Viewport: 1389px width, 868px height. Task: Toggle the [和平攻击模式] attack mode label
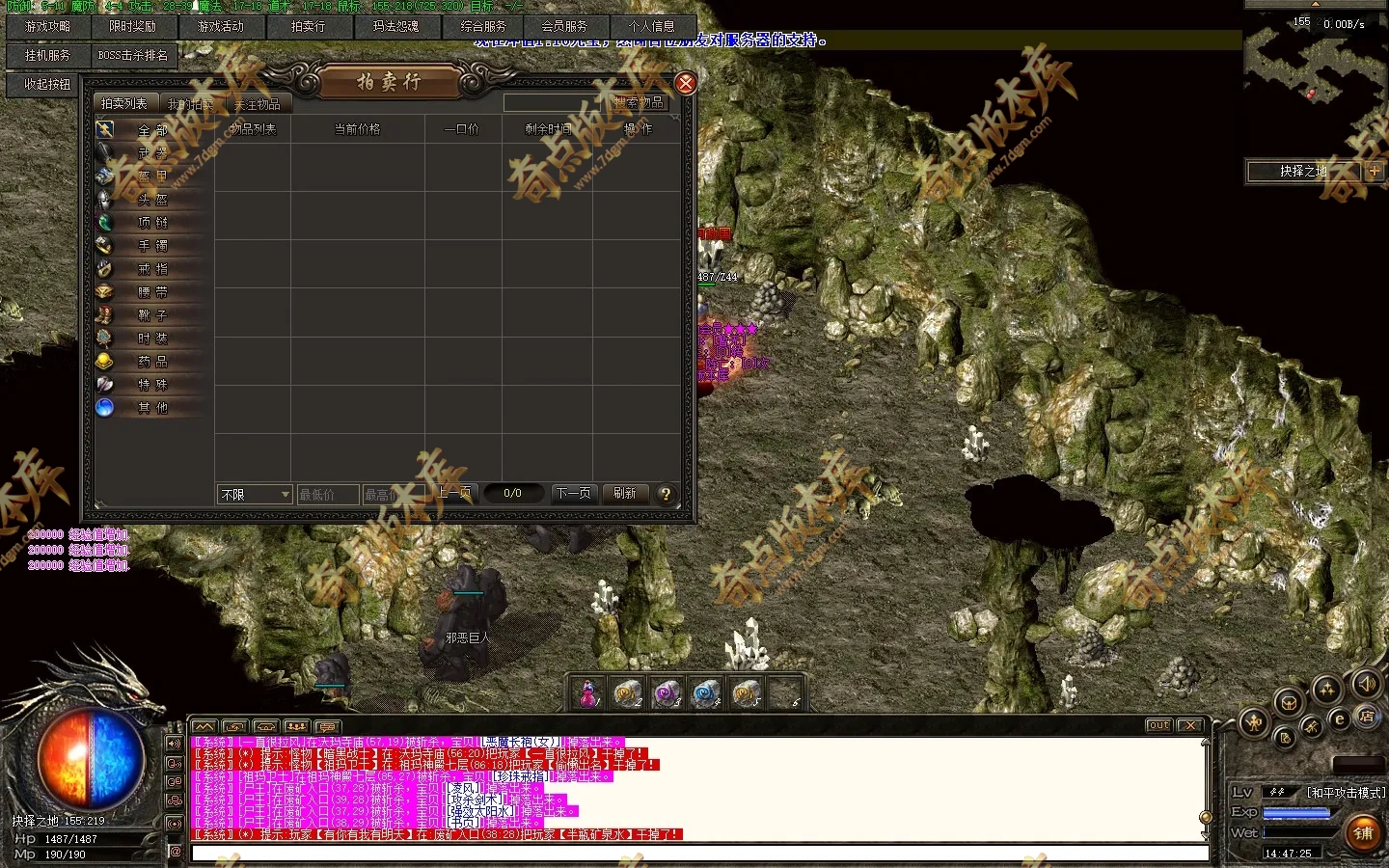[x=1346, y=793]
